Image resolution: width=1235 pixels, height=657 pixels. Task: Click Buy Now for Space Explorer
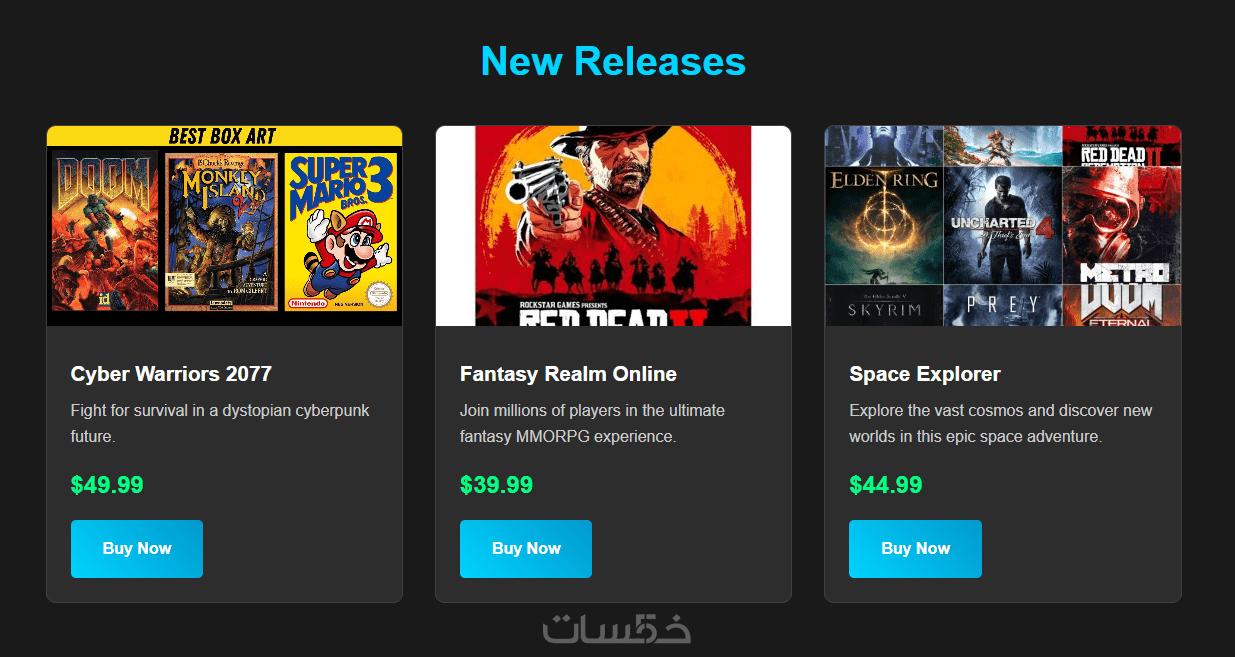click(915, 548)
